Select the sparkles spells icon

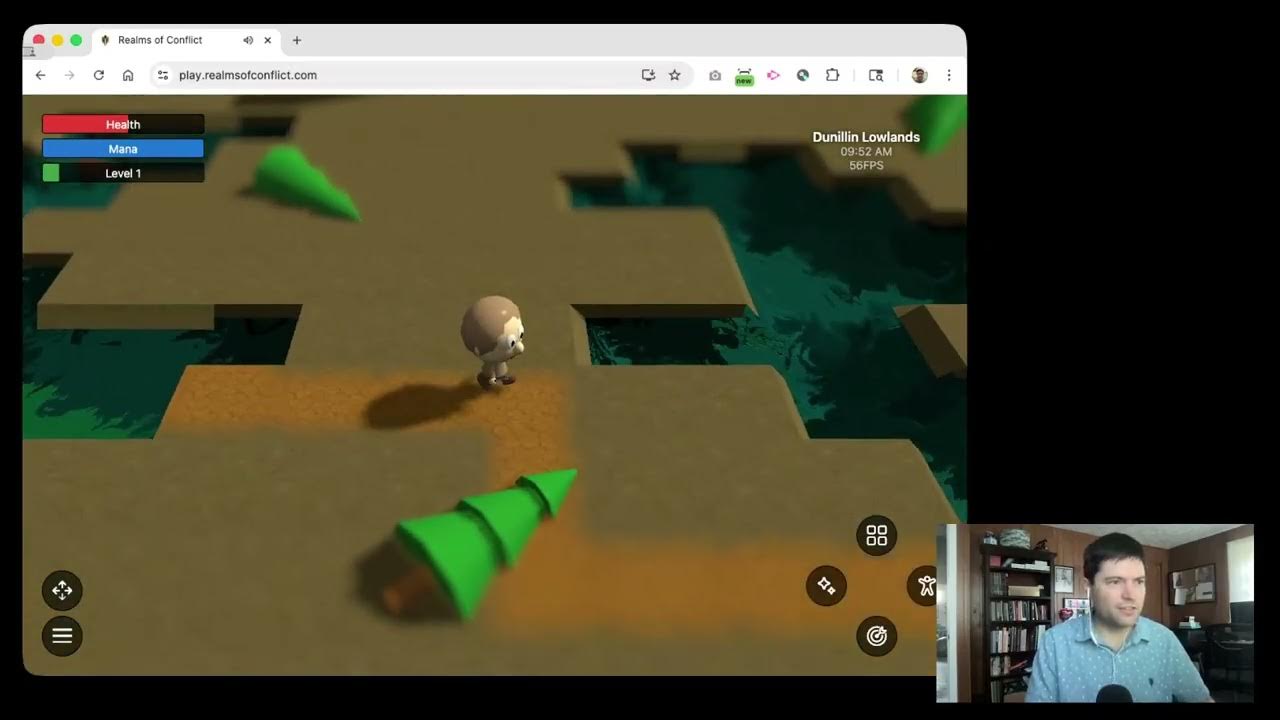tap(826, 586)
